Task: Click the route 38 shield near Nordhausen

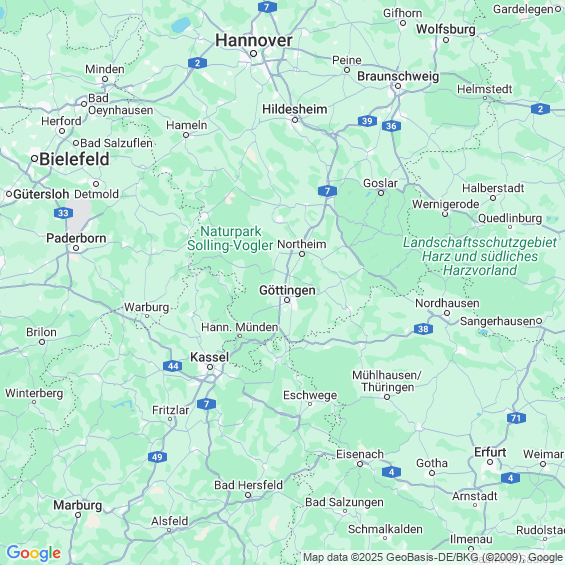Action: (423, 329)
